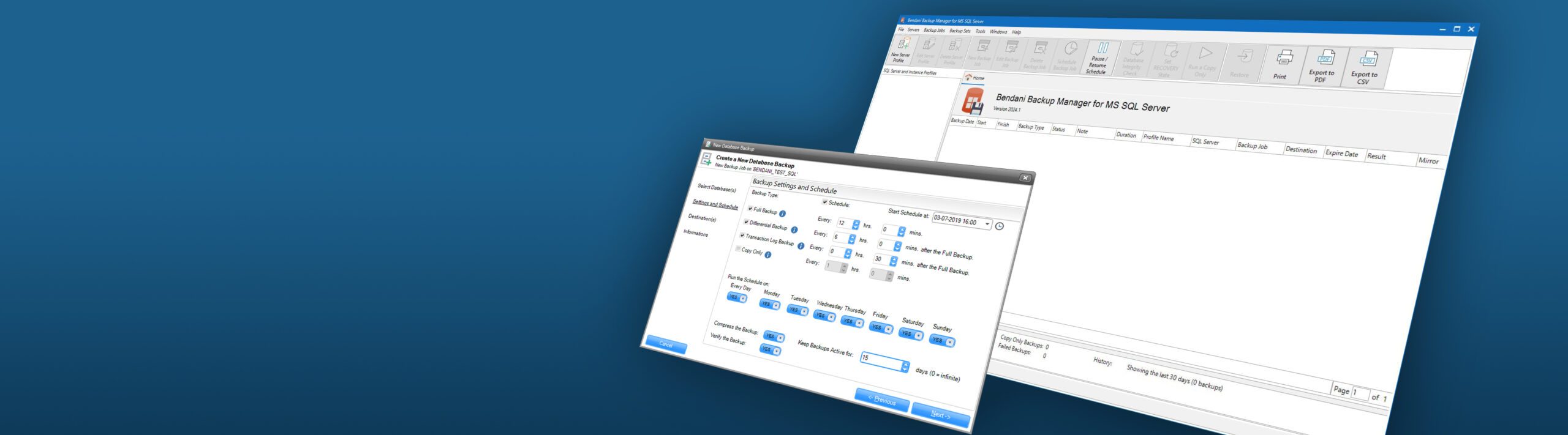Screen dimensions: 1568x435
Task: Go to the Informations step
Action: (696, 233)
